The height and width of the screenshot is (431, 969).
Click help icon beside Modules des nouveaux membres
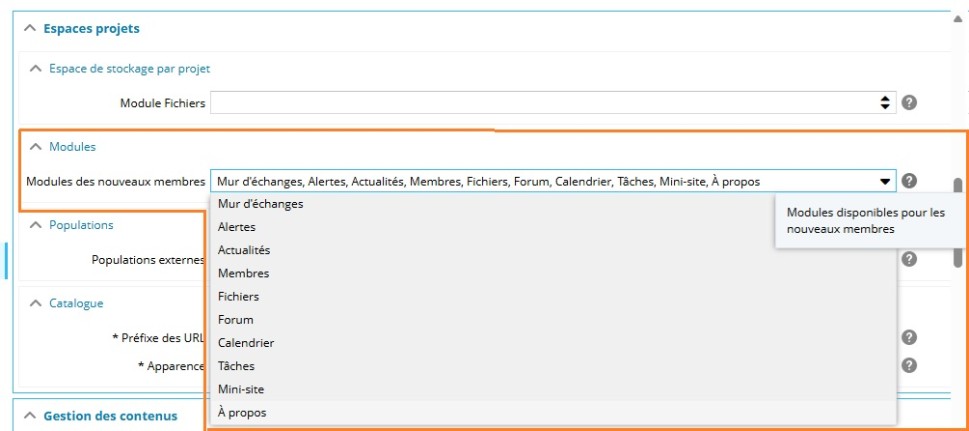point(909,181)
